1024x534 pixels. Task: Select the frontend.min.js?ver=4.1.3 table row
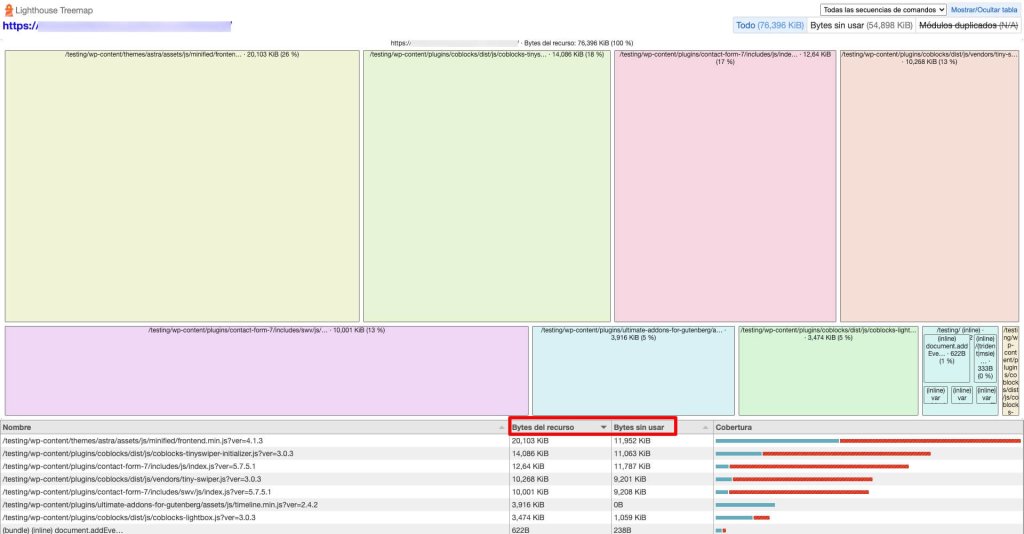tap(511, 441)
